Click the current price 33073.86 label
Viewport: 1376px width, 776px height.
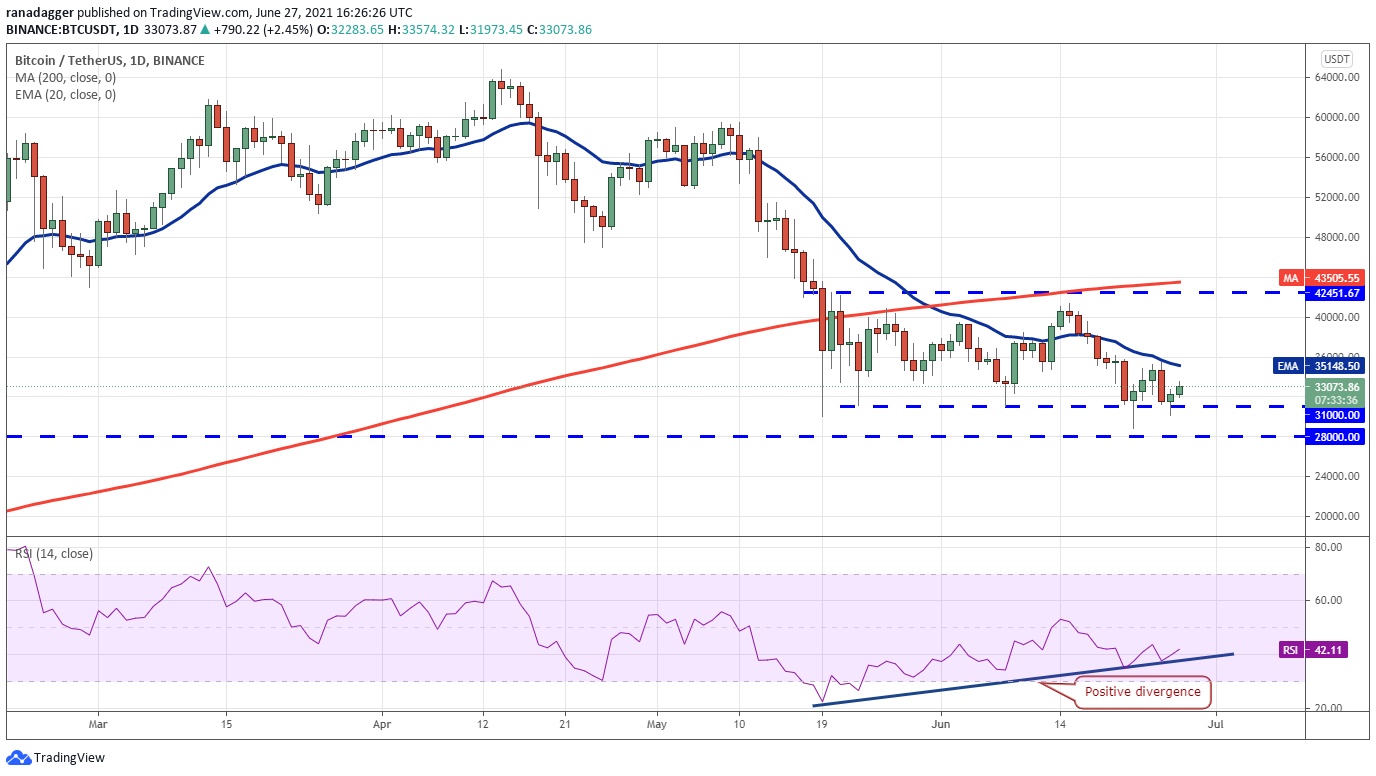coord(1335,386)
